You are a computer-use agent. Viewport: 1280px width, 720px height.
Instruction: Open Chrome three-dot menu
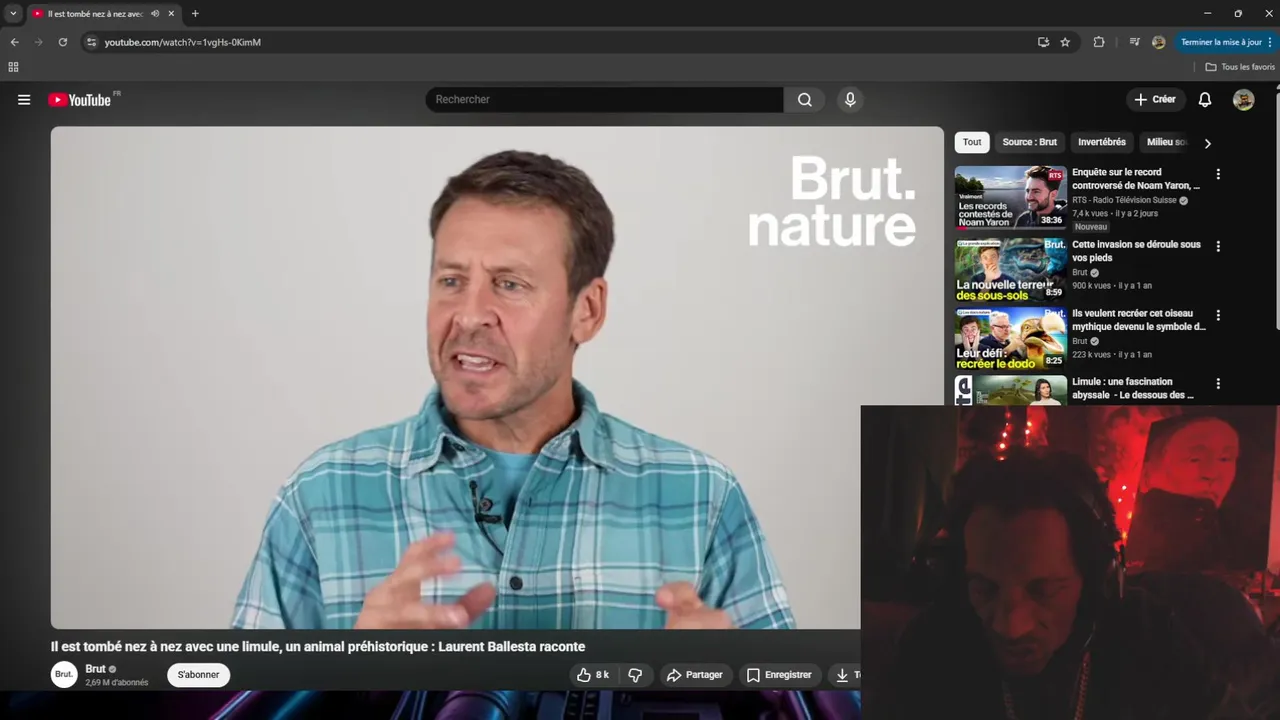point(1271,42)
